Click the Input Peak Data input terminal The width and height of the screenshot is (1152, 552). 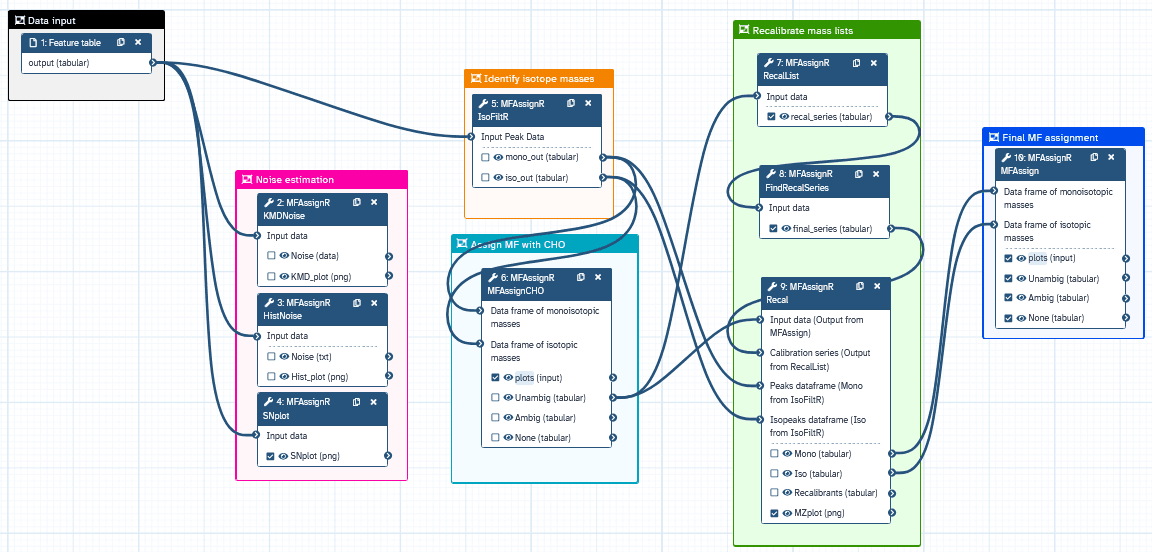point(469,137)
